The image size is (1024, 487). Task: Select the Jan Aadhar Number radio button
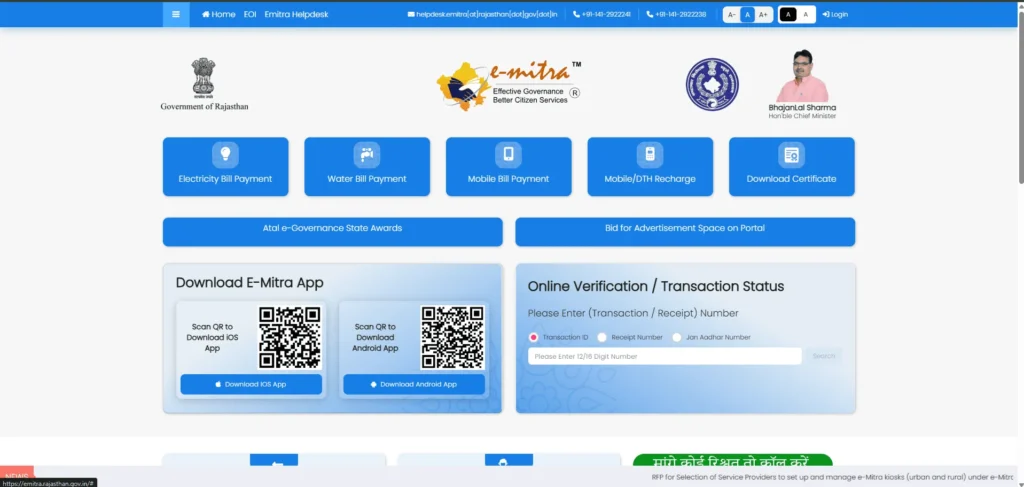[677, 338]
